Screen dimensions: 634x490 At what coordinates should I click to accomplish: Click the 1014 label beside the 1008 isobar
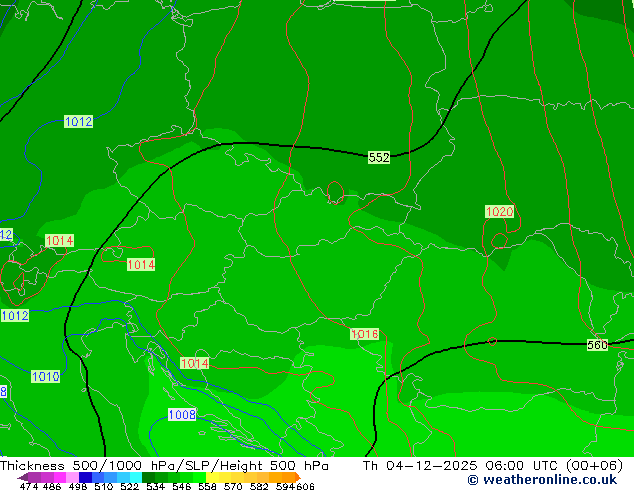(194, 363)
